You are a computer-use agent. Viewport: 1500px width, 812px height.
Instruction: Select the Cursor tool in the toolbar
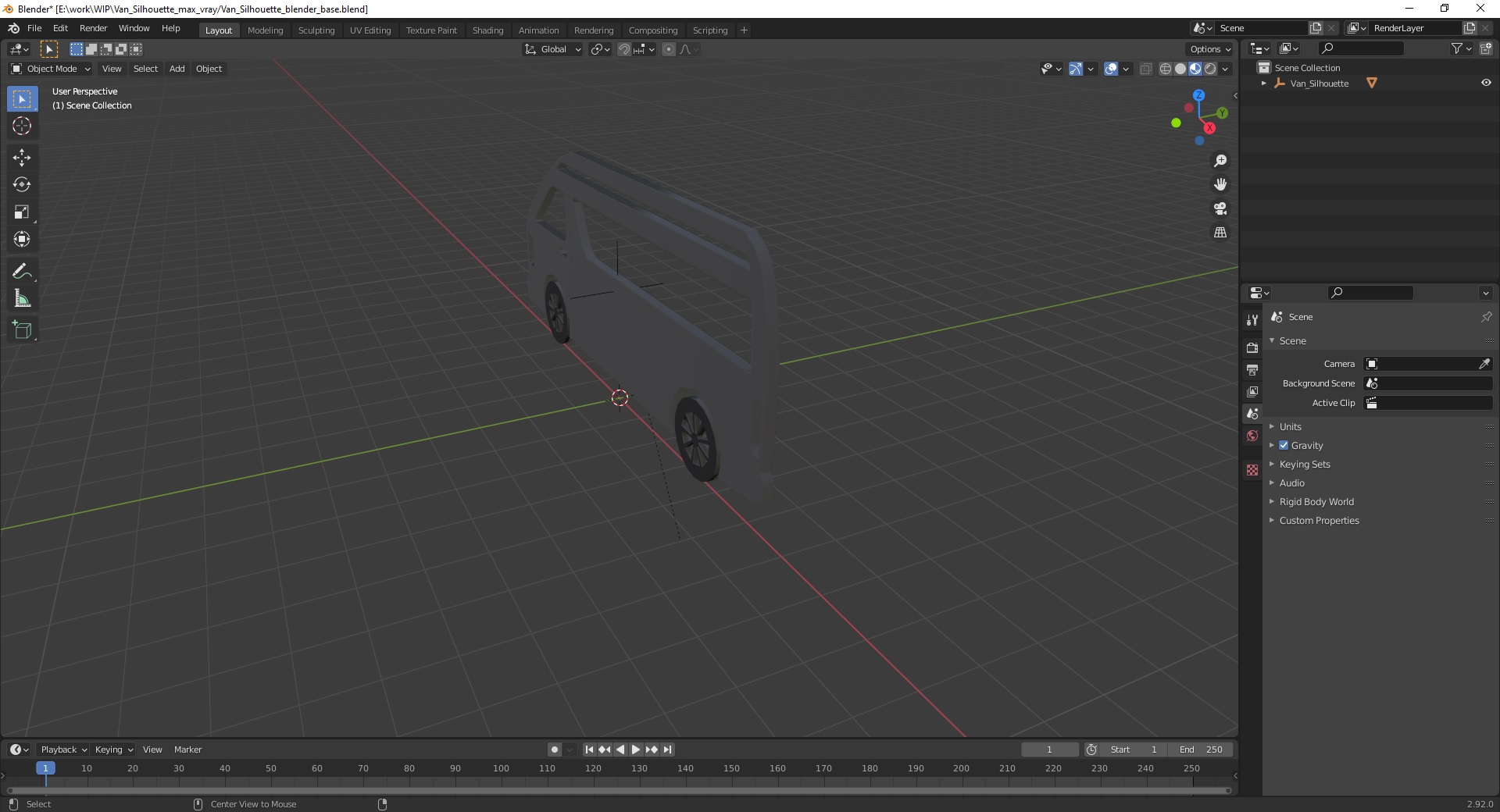[22, 126]
